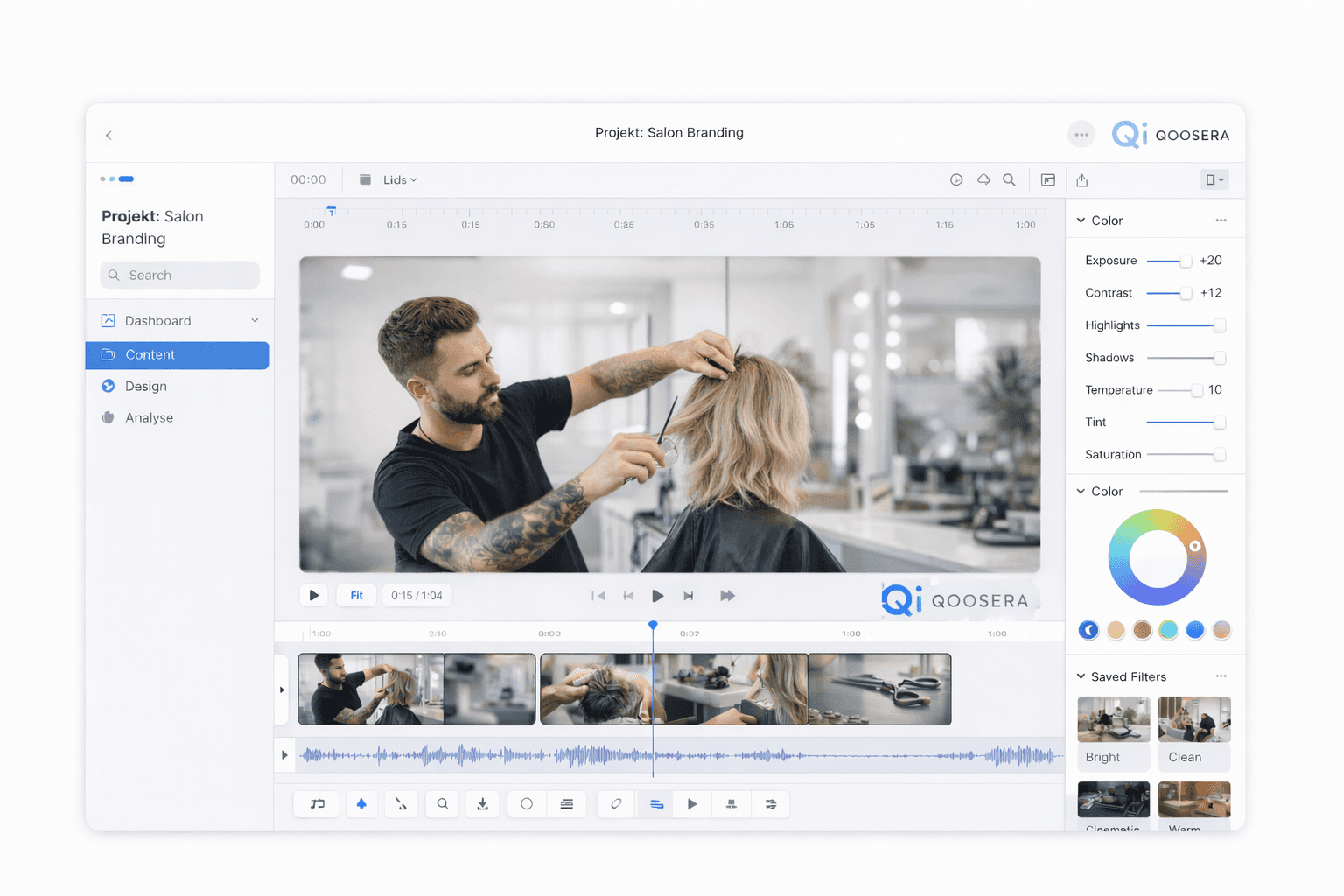The image size is (1344, 896).
Task: Click the 00:00 timecode
Action: point(308,179)
